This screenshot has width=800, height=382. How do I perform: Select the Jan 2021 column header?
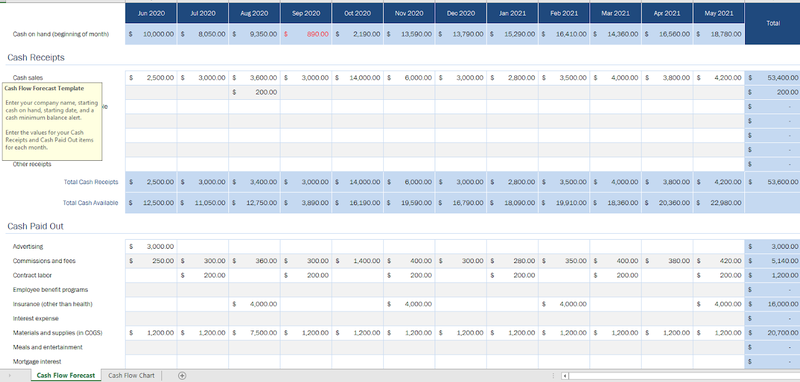point(512,14)
